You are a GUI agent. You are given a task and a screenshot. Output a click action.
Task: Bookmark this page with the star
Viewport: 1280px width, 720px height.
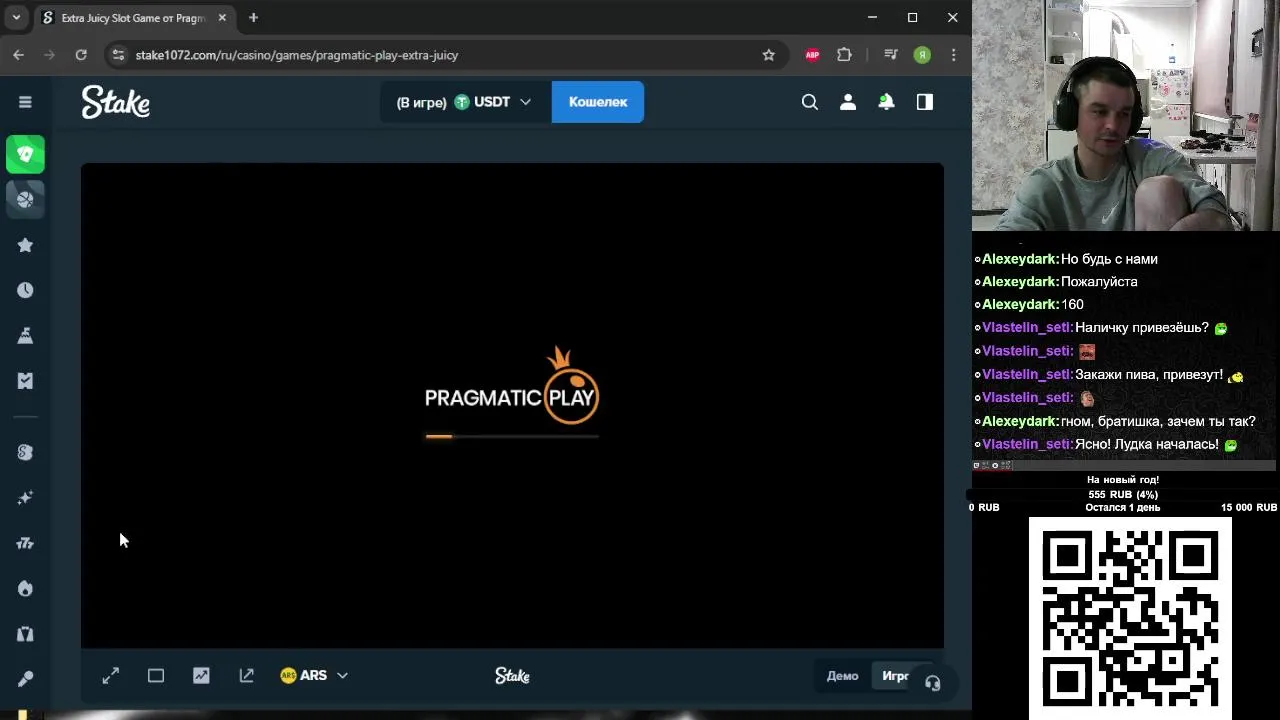[768, 55]
